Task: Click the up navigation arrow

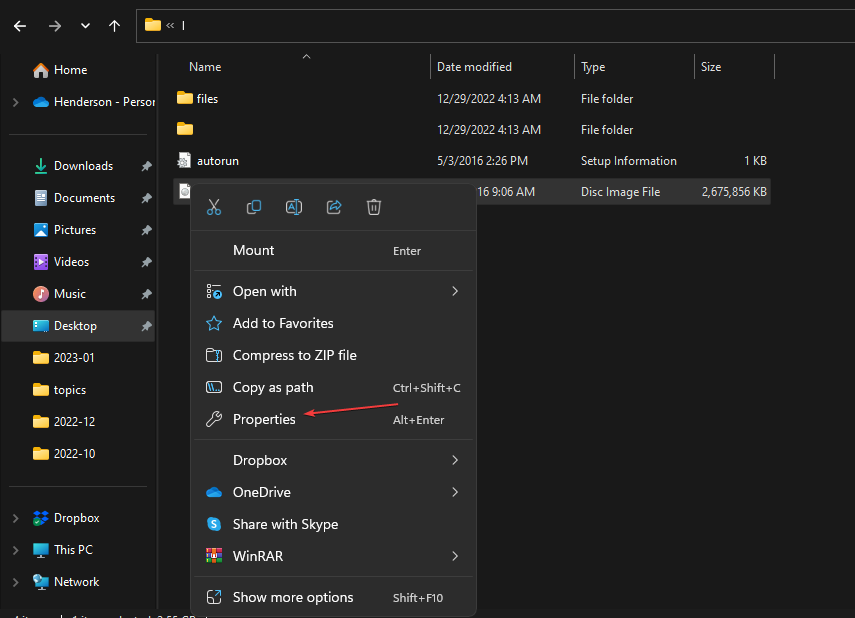Action: (114, 26)
